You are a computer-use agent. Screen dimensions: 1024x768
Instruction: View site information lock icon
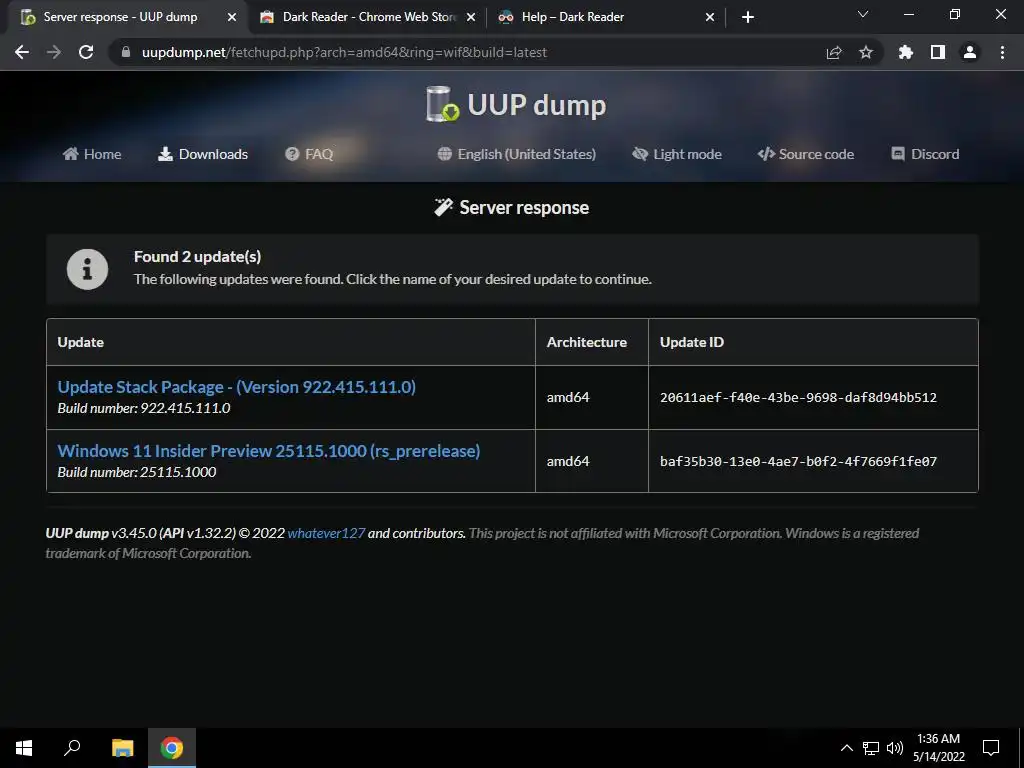coord(126,52)
